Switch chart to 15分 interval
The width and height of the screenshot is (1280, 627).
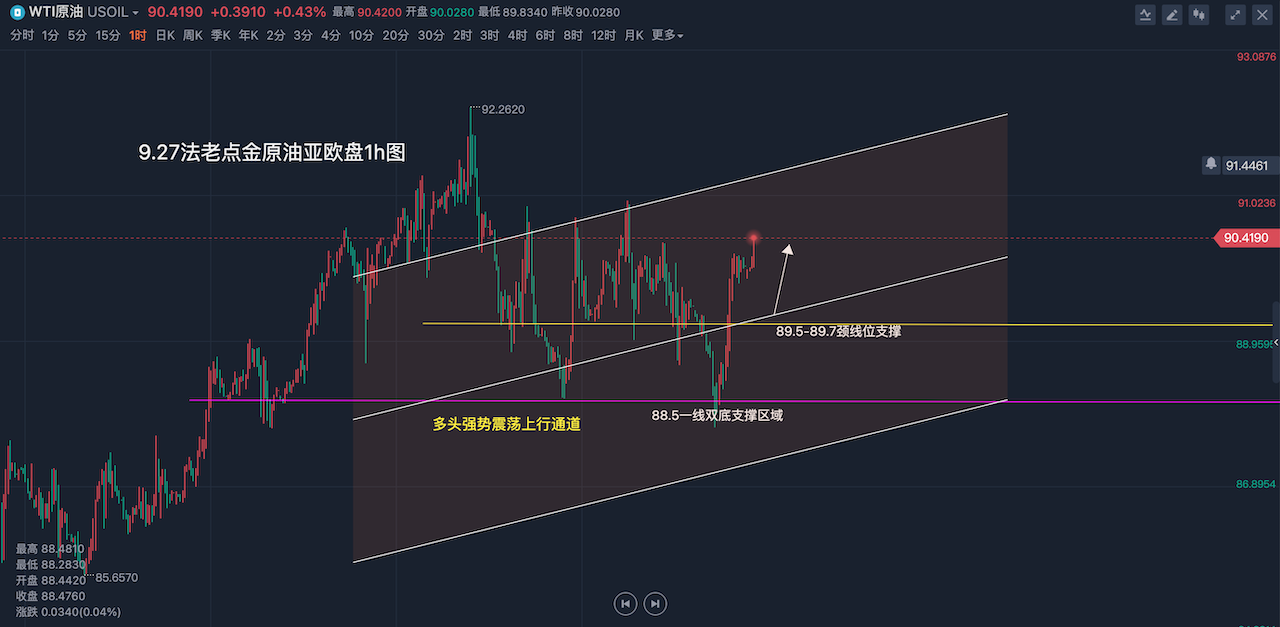click(107, 35)
